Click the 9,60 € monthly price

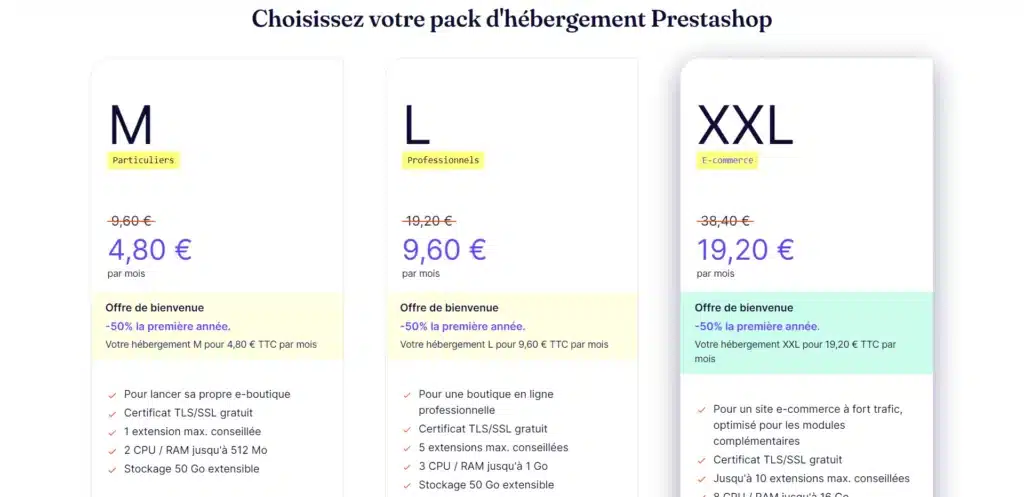pyautogui.click(x=444, y=249)
